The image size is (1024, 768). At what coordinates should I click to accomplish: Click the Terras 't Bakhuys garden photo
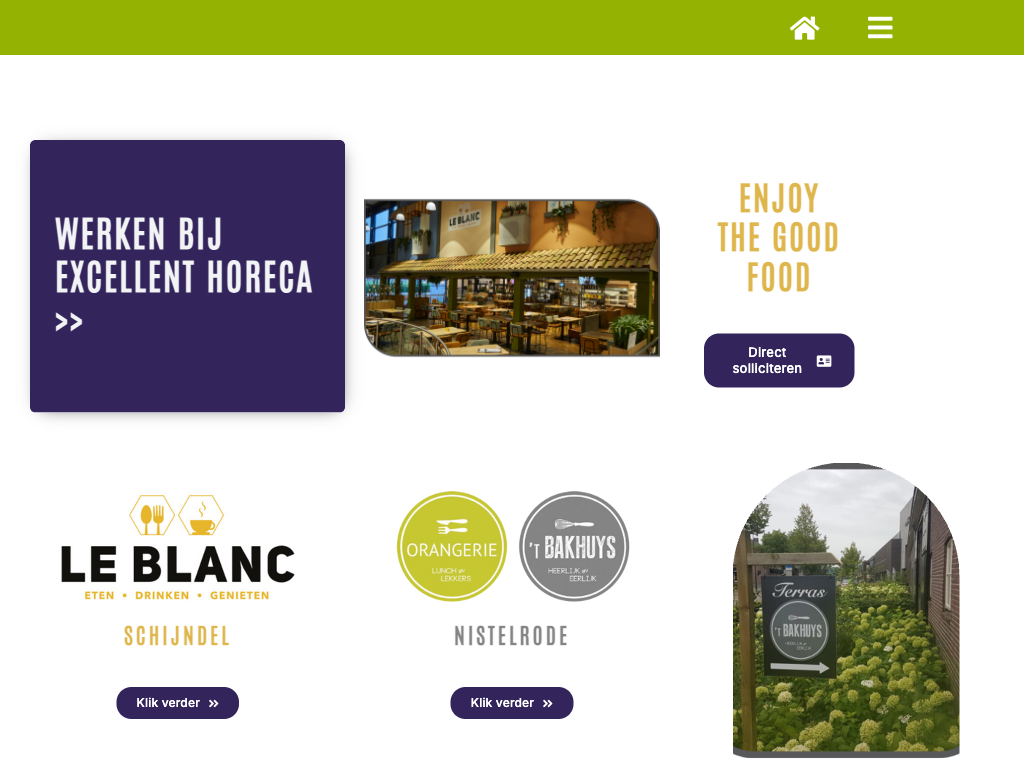pos(846,610)
